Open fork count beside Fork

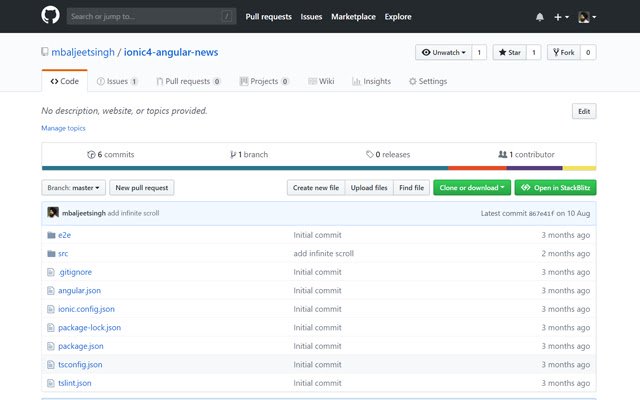tap(588, 52)
